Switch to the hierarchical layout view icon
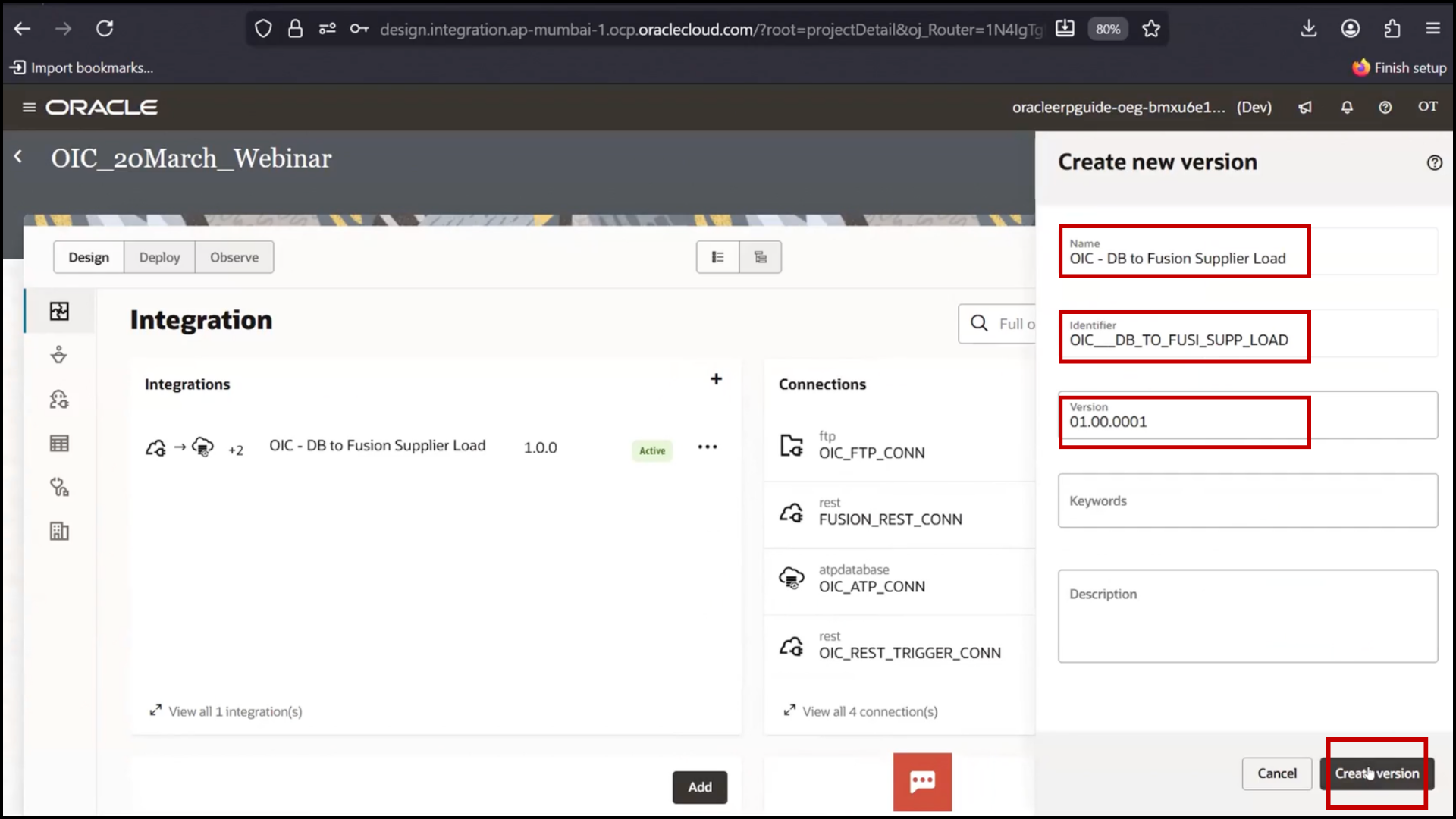 pos(761,257)
